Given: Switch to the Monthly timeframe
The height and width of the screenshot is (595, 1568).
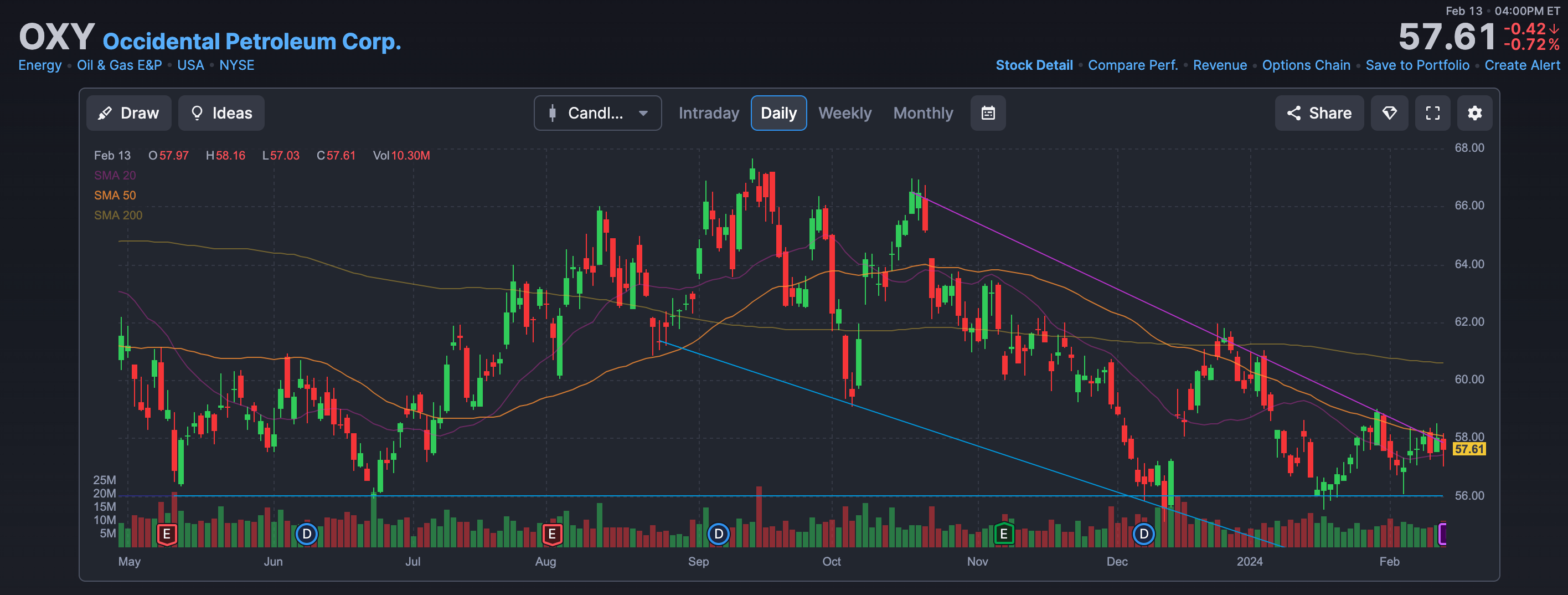Looking at the screenshot, I should coord(923,112).
